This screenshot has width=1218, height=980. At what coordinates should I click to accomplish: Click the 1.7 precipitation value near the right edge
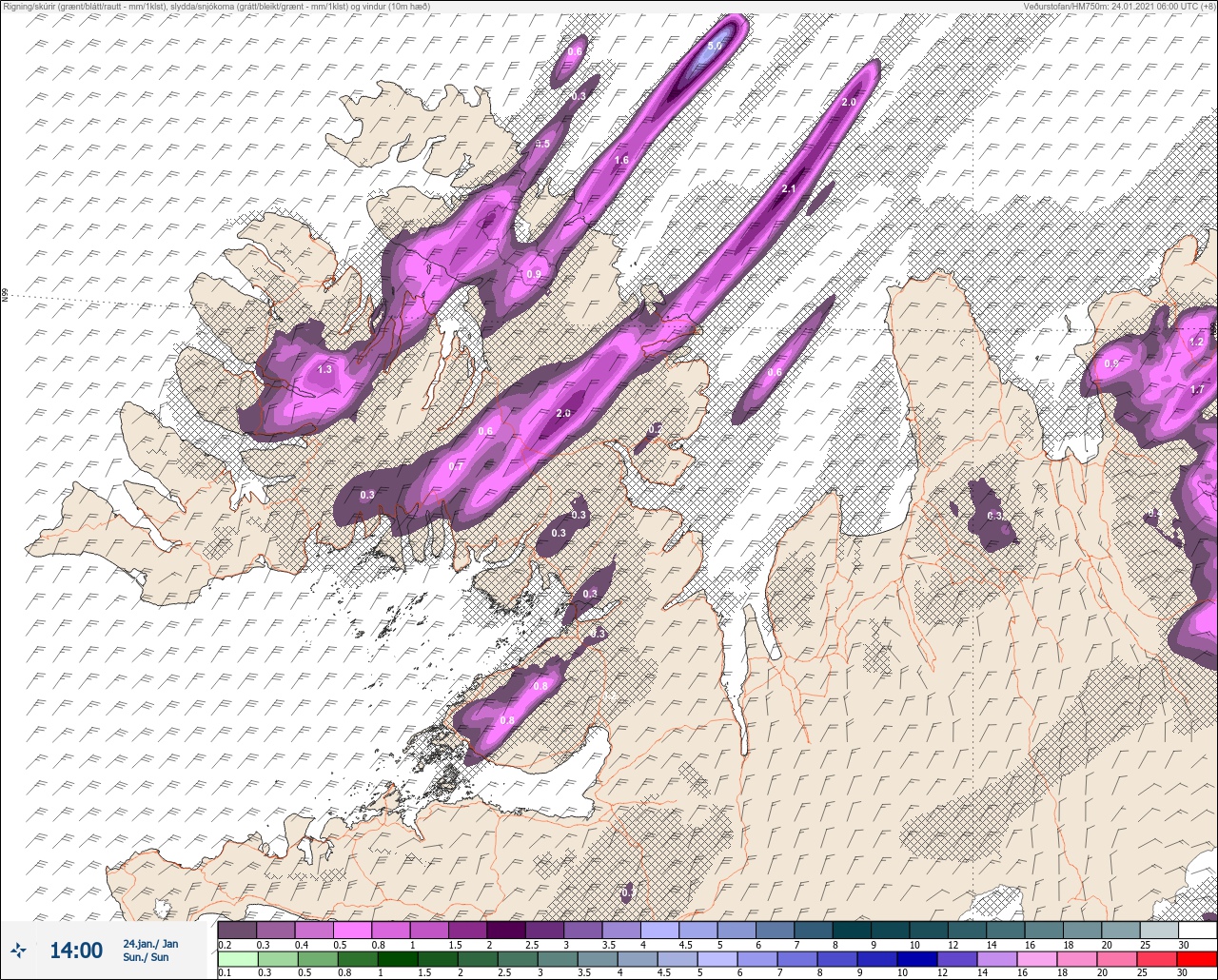(x=1197, y=389)
